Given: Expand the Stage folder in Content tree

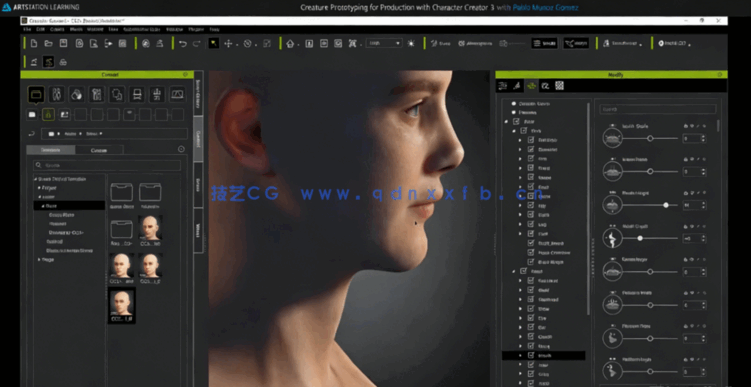Looking at the screenshot, I should 39,260.
